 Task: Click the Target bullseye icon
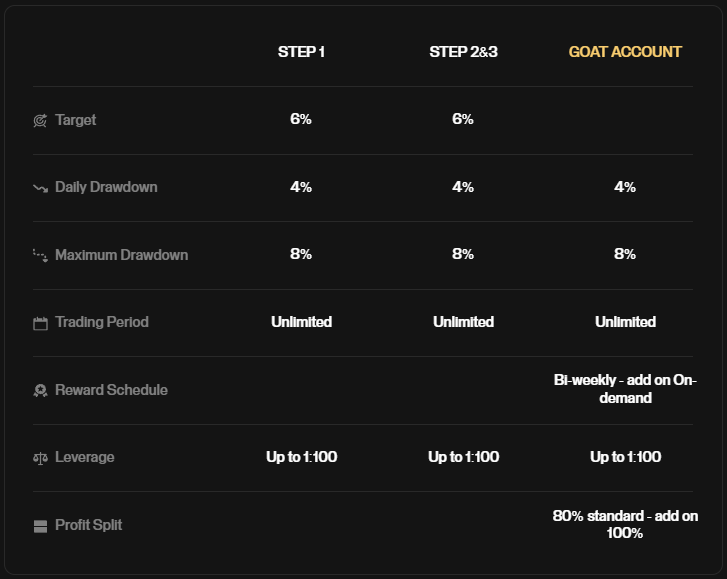(x=40, y=121)
